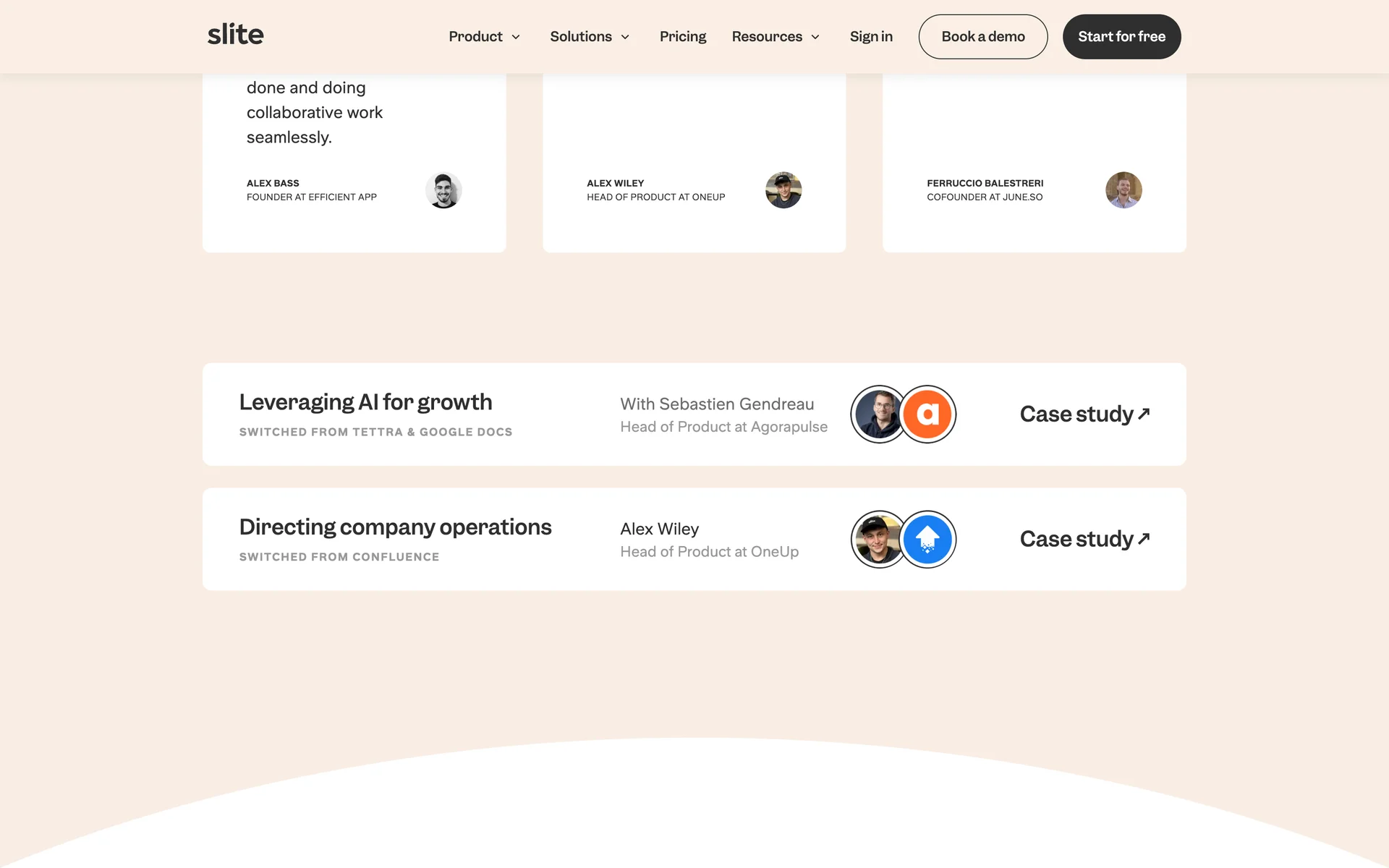
Task: Click Sebastien Gendreau's avatar photo
Action: coord(877,414)
